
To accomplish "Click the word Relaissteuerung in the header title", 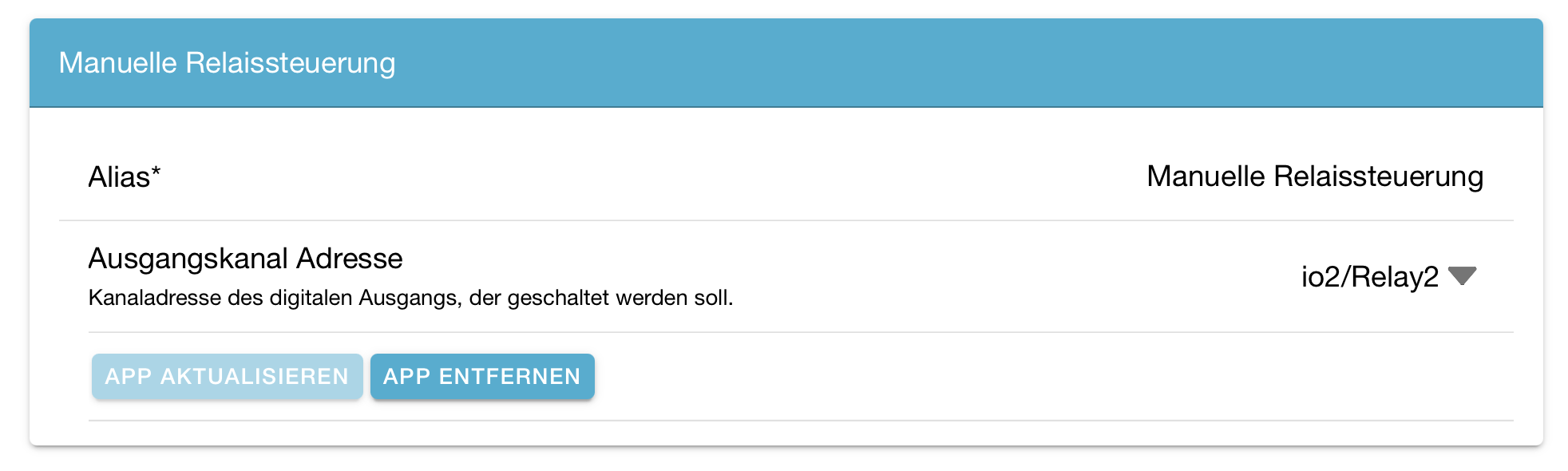I will [x=290, y=63].
